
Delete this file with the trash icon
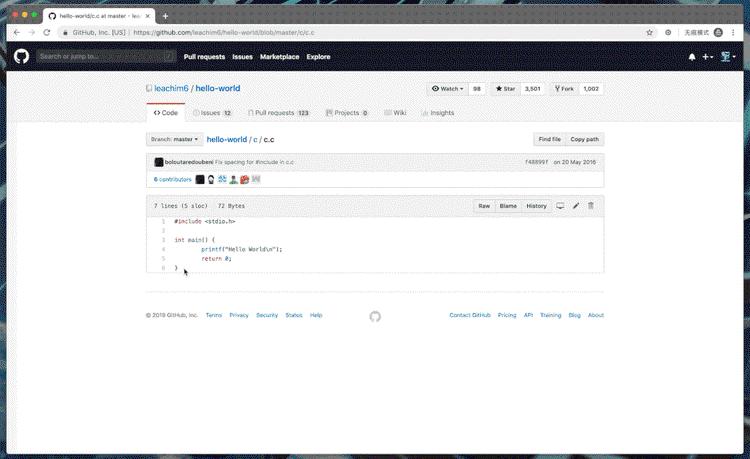(590, 206)
